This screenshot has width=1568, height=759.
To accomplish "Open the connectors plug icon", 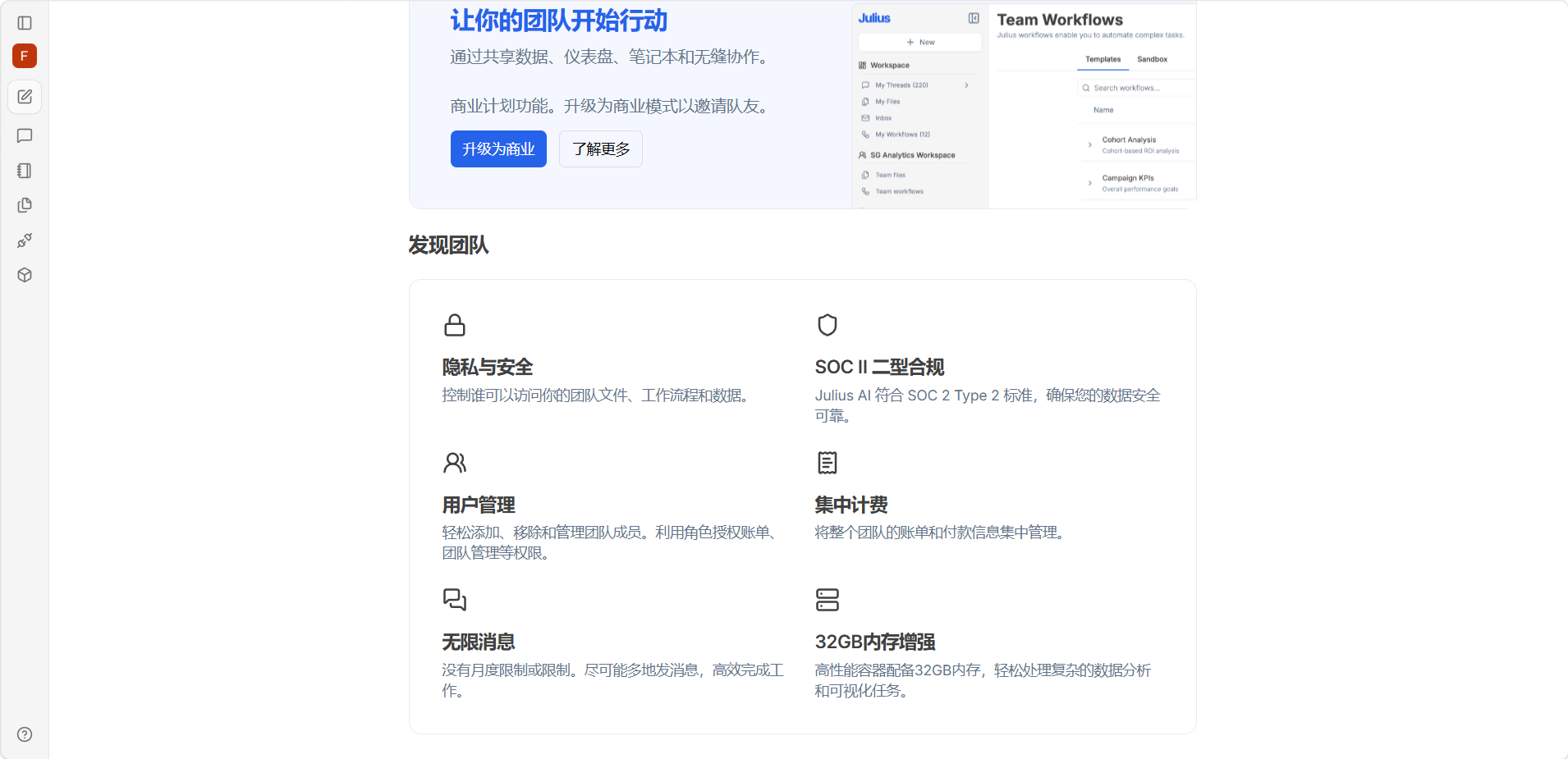I will coord(25,240).
